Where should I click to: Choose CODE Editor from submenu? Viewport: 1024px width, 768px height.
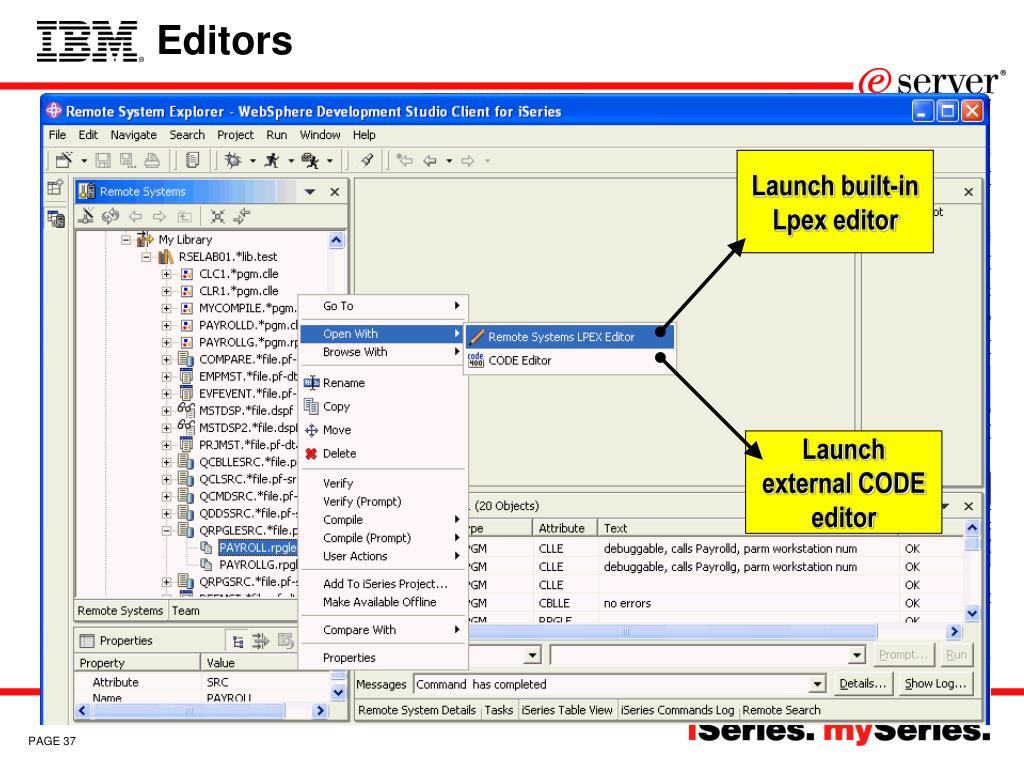pos(569,360)
